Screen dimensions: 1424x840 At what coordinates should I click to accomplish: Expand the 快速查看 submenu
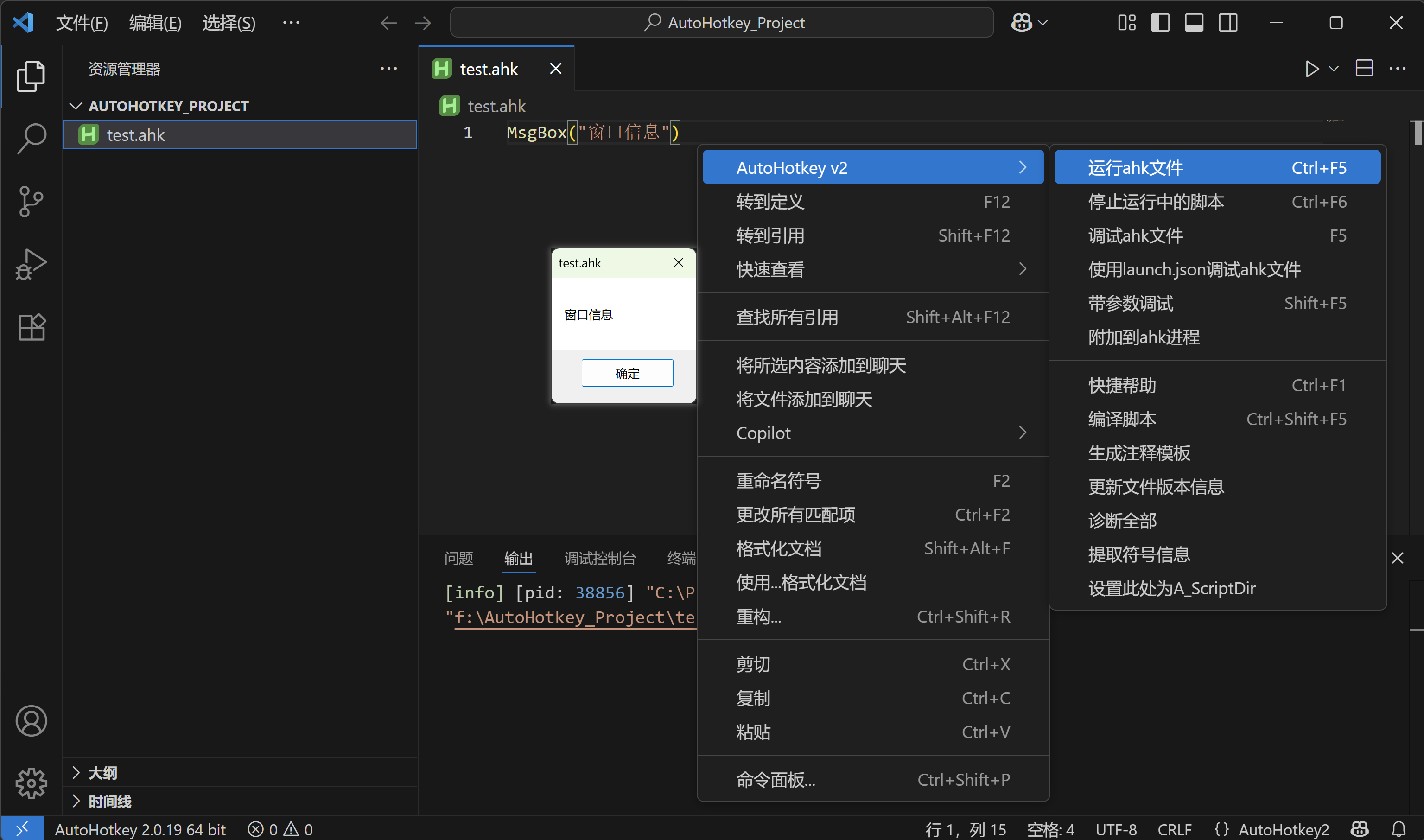point(873,269)
